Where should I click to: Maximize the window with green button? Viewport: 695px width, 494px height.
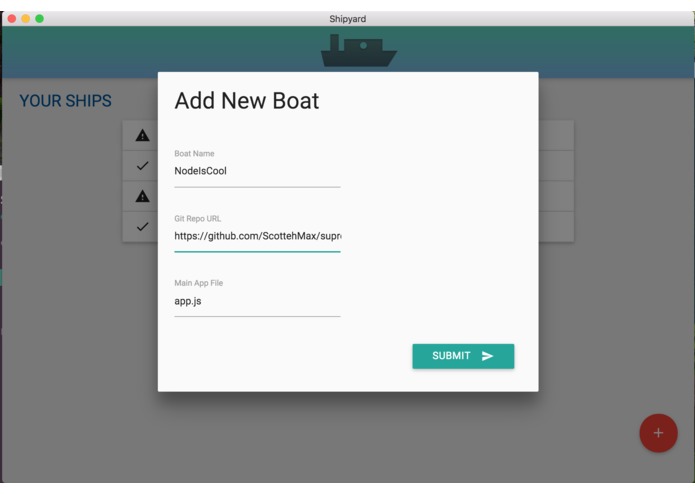click(39, 19)
